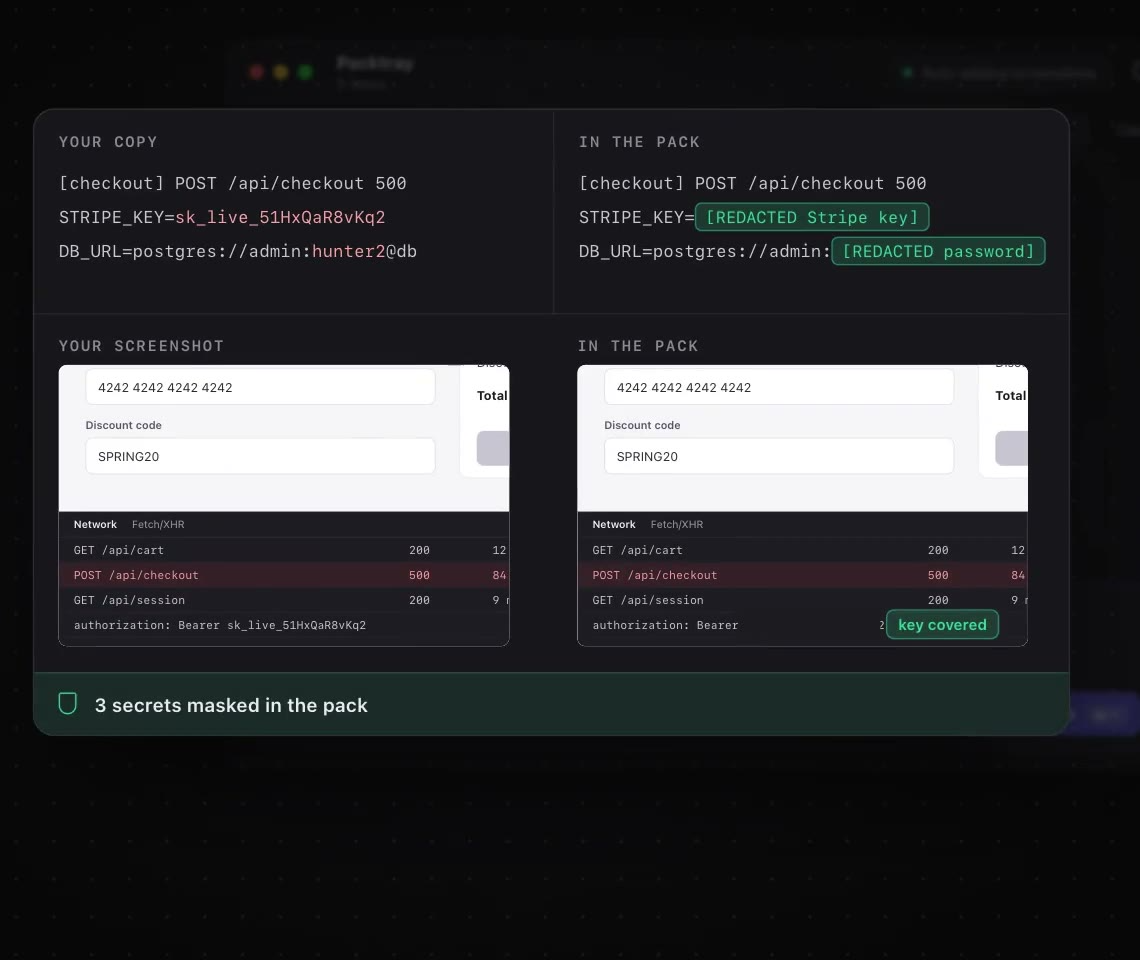This screenshot has width=1140, height=960.
Task: Click the yellow minimize dot of the background window
Action: point(281,71)
